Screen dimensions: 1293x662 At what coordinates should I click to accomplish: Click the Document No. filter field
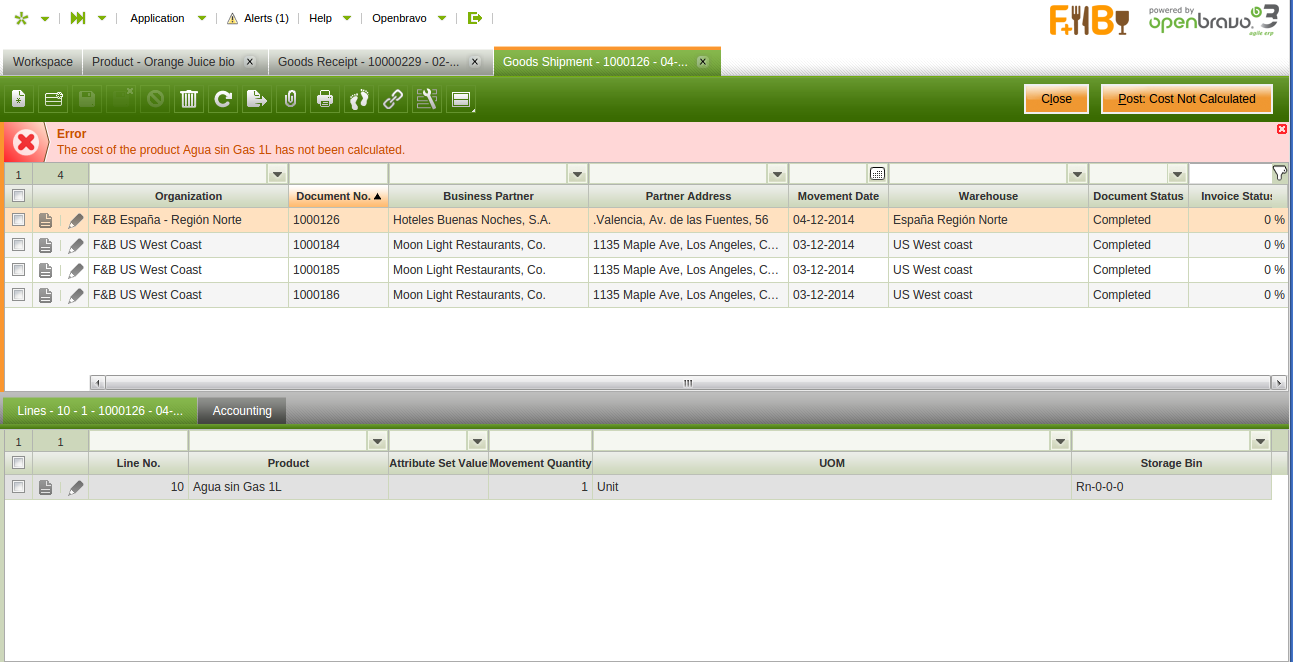338,175
